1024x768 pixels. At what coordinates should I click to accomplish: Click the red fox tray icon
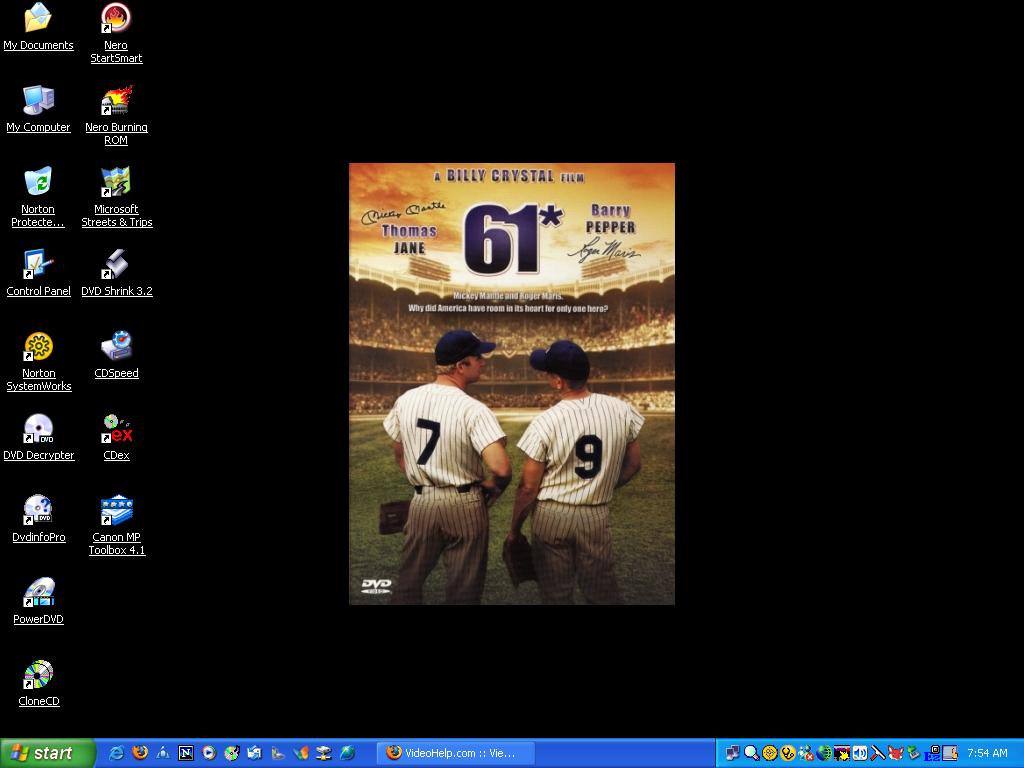tap(895, 753)
